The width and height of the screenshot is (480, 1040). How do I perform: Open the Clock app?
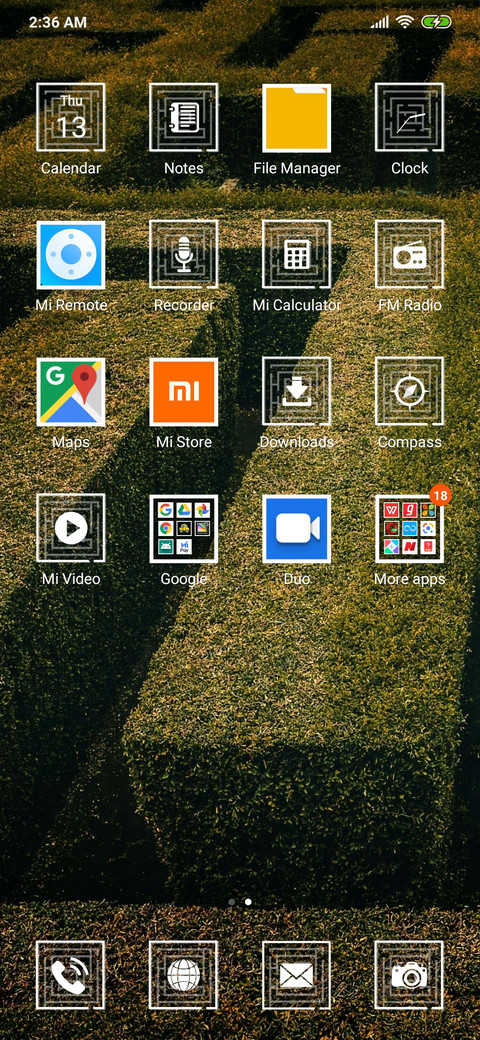click(409, 117)
